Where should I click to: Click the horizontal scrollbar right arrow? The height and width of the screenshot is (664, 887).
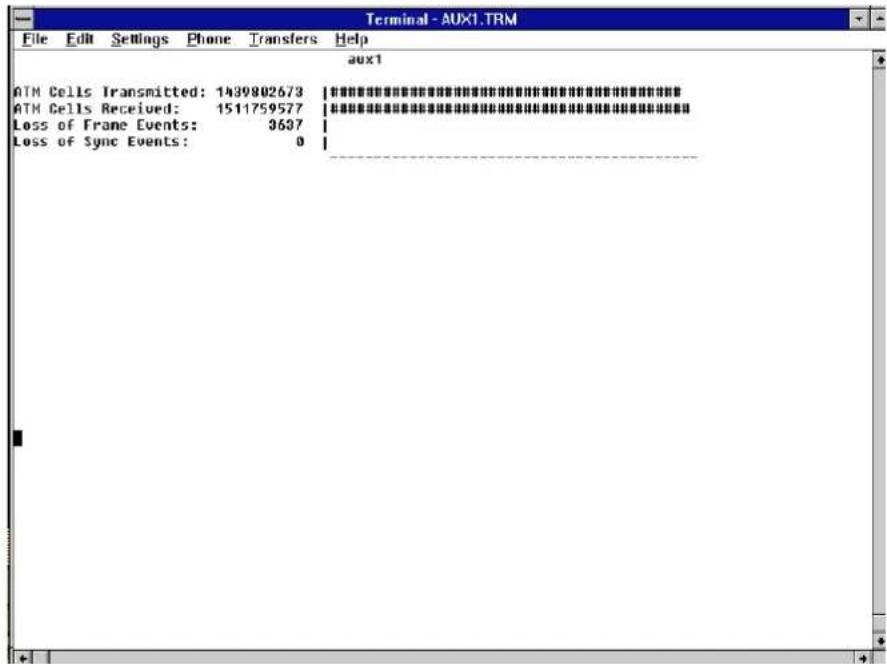point(863,657)
